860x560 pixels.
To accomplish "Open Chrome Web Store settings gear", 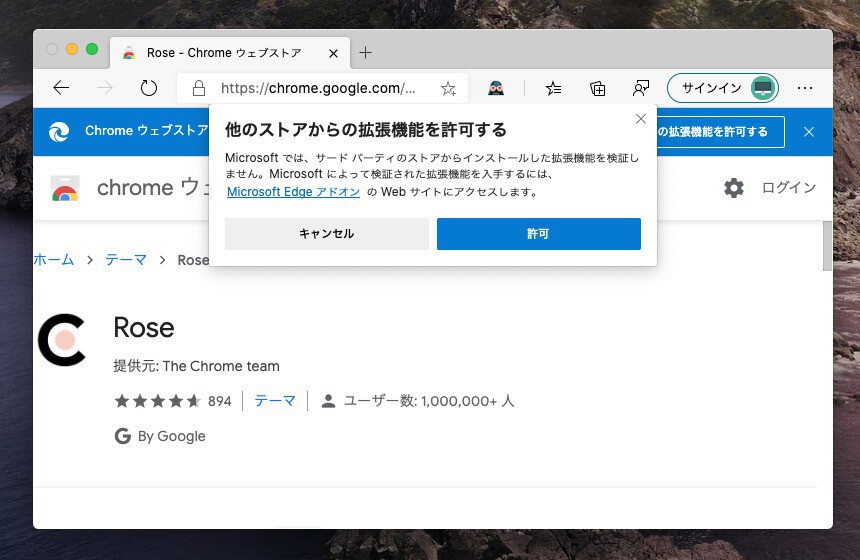I will click(734, 188).
